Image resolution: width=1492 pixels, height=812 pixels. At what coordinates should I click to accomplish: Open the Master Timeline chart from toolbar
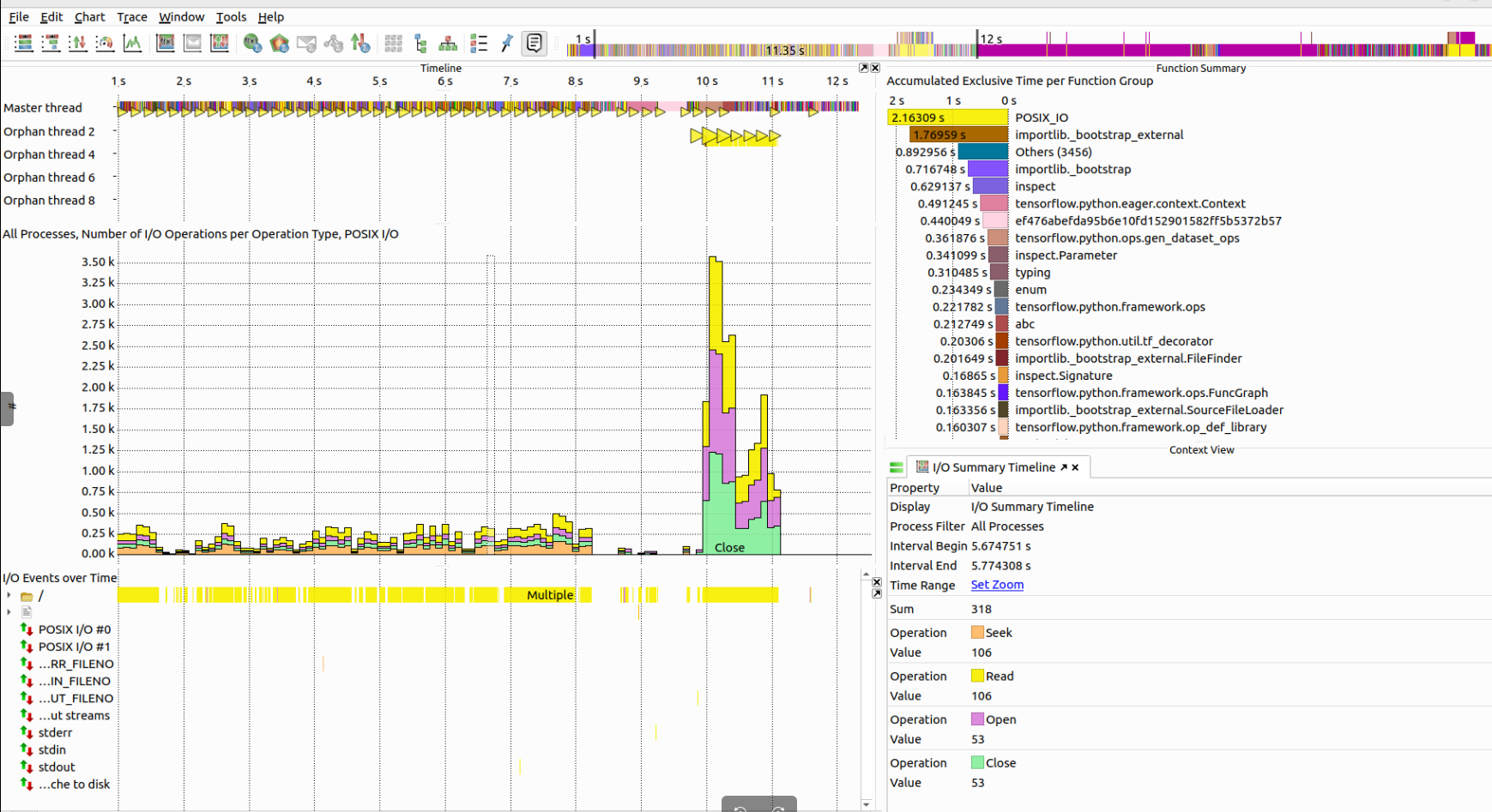24,43
